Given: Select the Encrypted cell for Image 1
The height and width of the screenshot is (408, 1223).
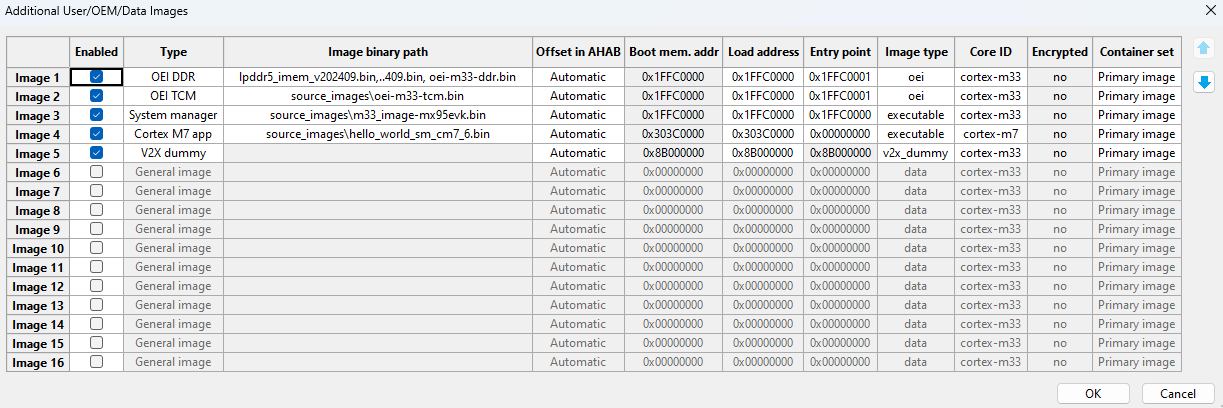Looking at the screenshot, I should (1059, 77).
